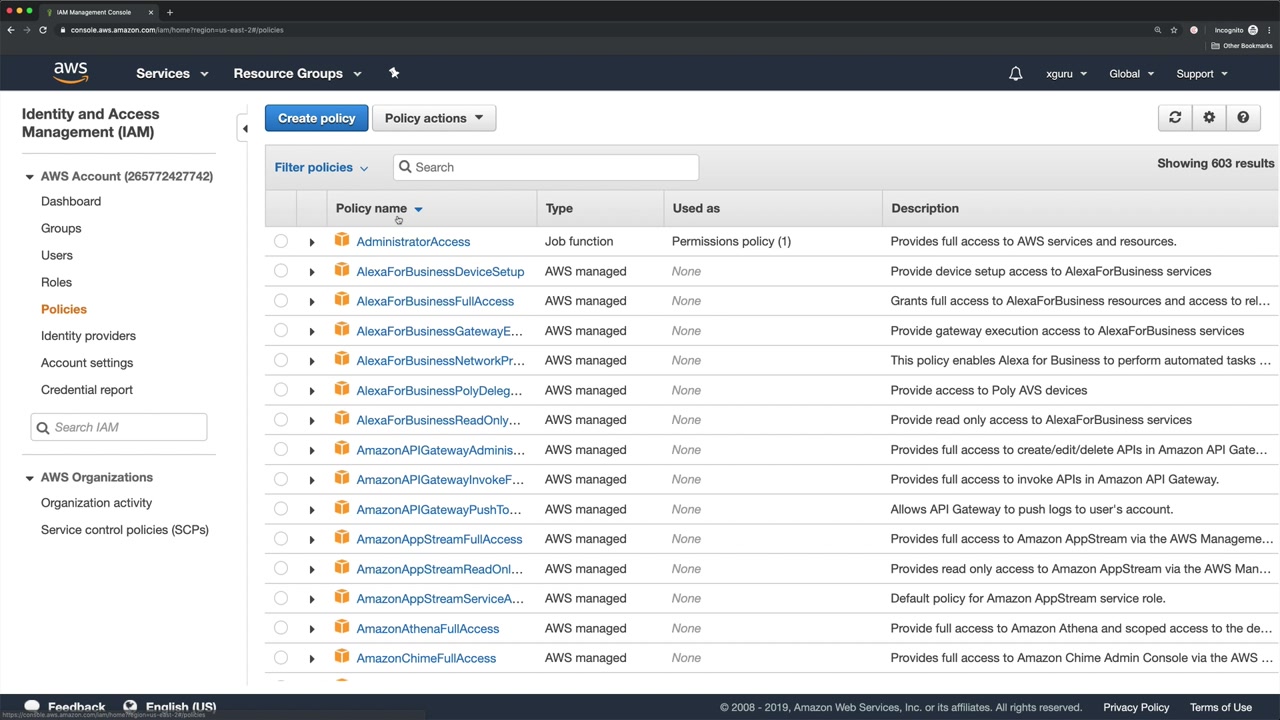Expand the Filter policies dropdown
1280x720 pixels.
click(321, 167)
